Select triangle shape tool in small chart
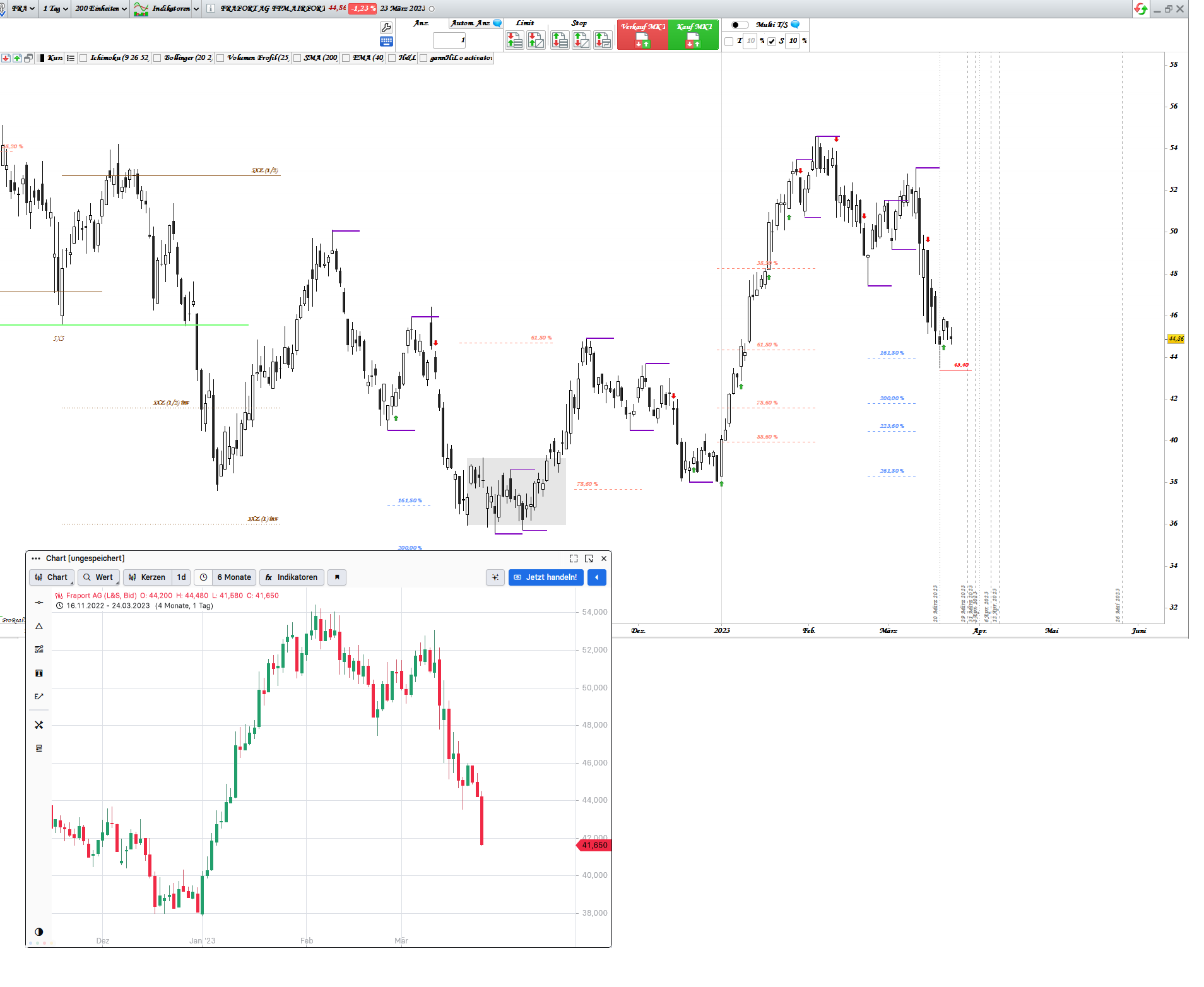 click(x=39, y=627)
